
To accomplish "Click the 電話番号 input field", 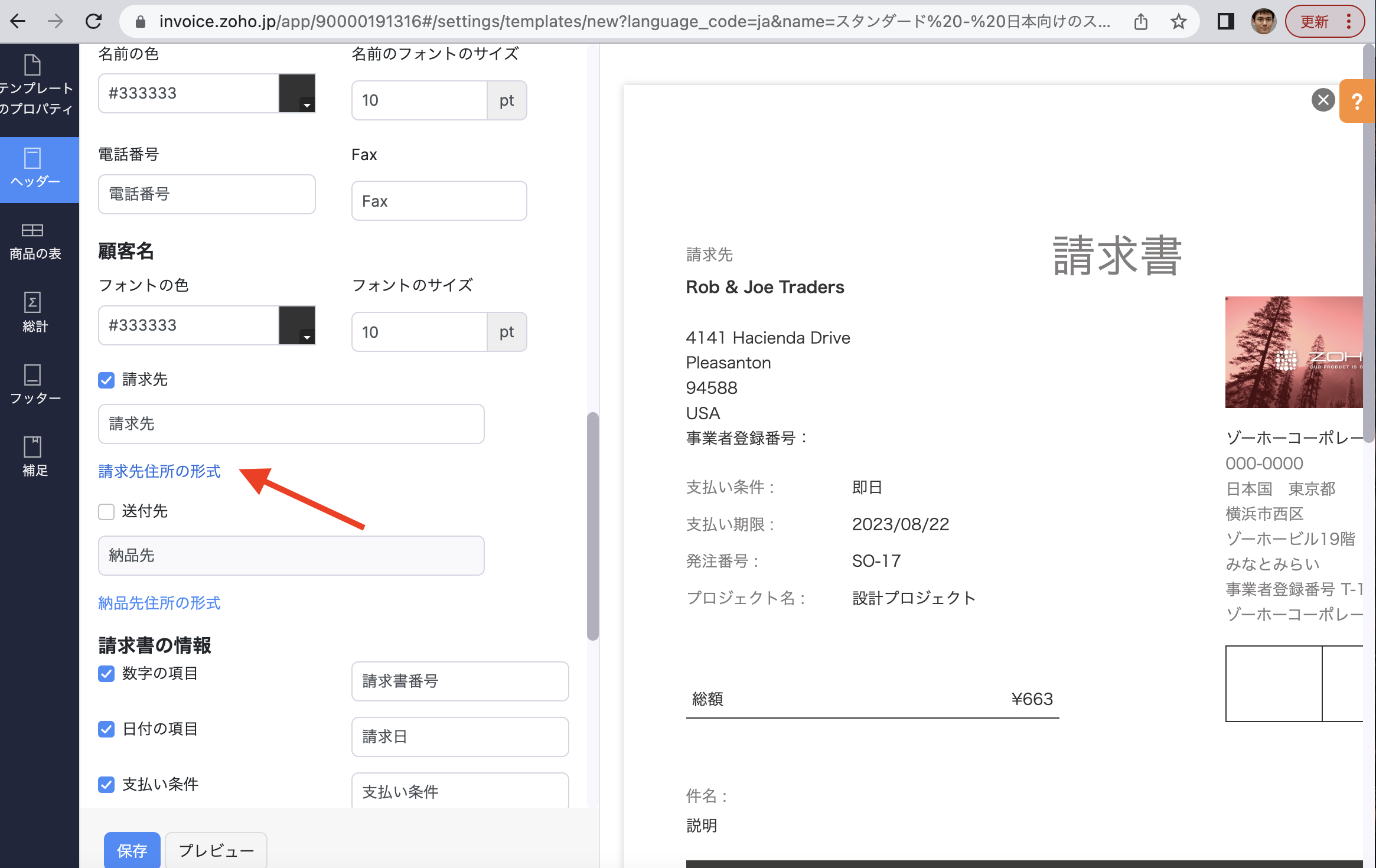I will coord(207,194).
